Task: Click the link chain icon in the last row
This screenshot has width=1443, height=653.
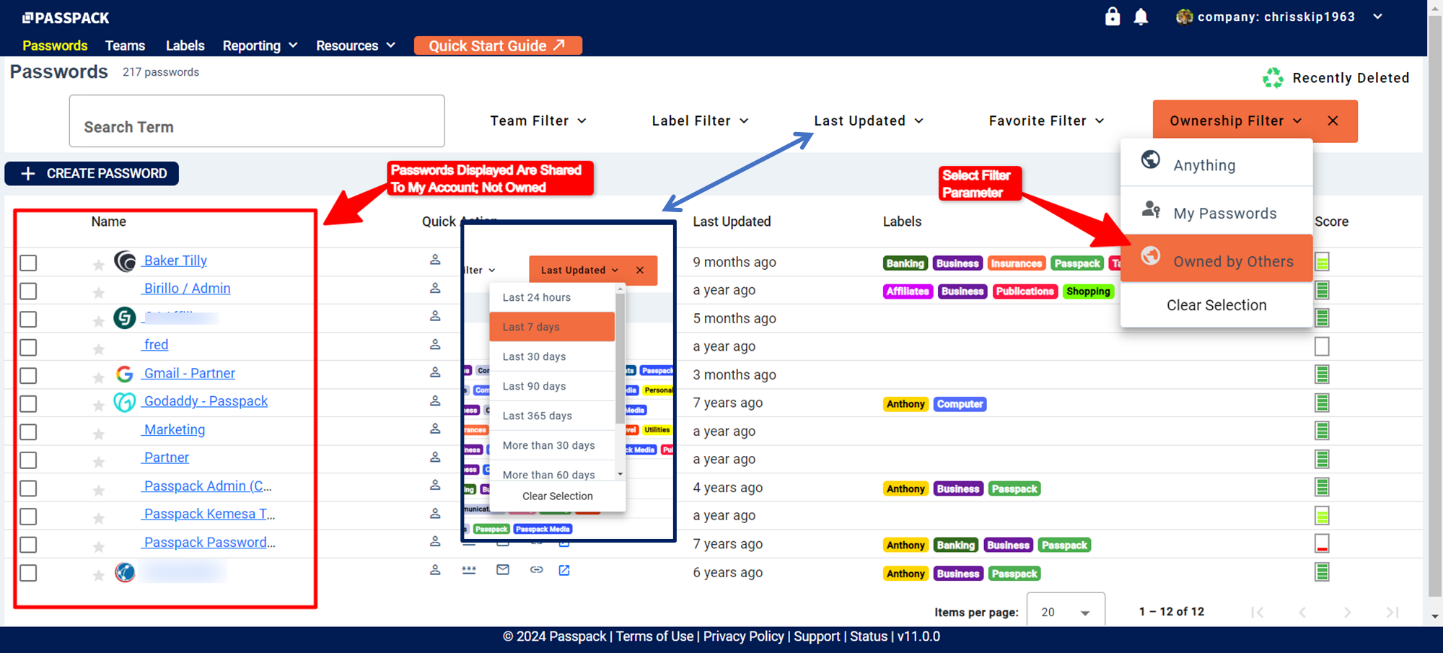Action: click(x=536, y=570)
